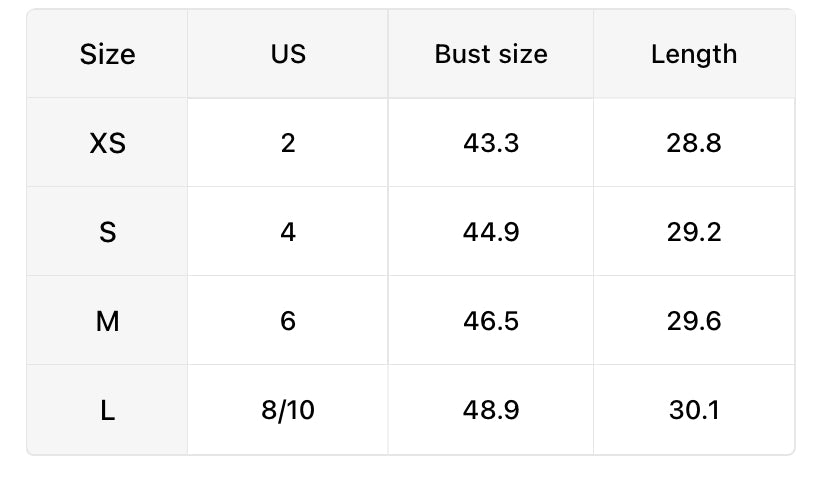Click the M size row label
Screen dimensions: 828x482
point(107,321)
